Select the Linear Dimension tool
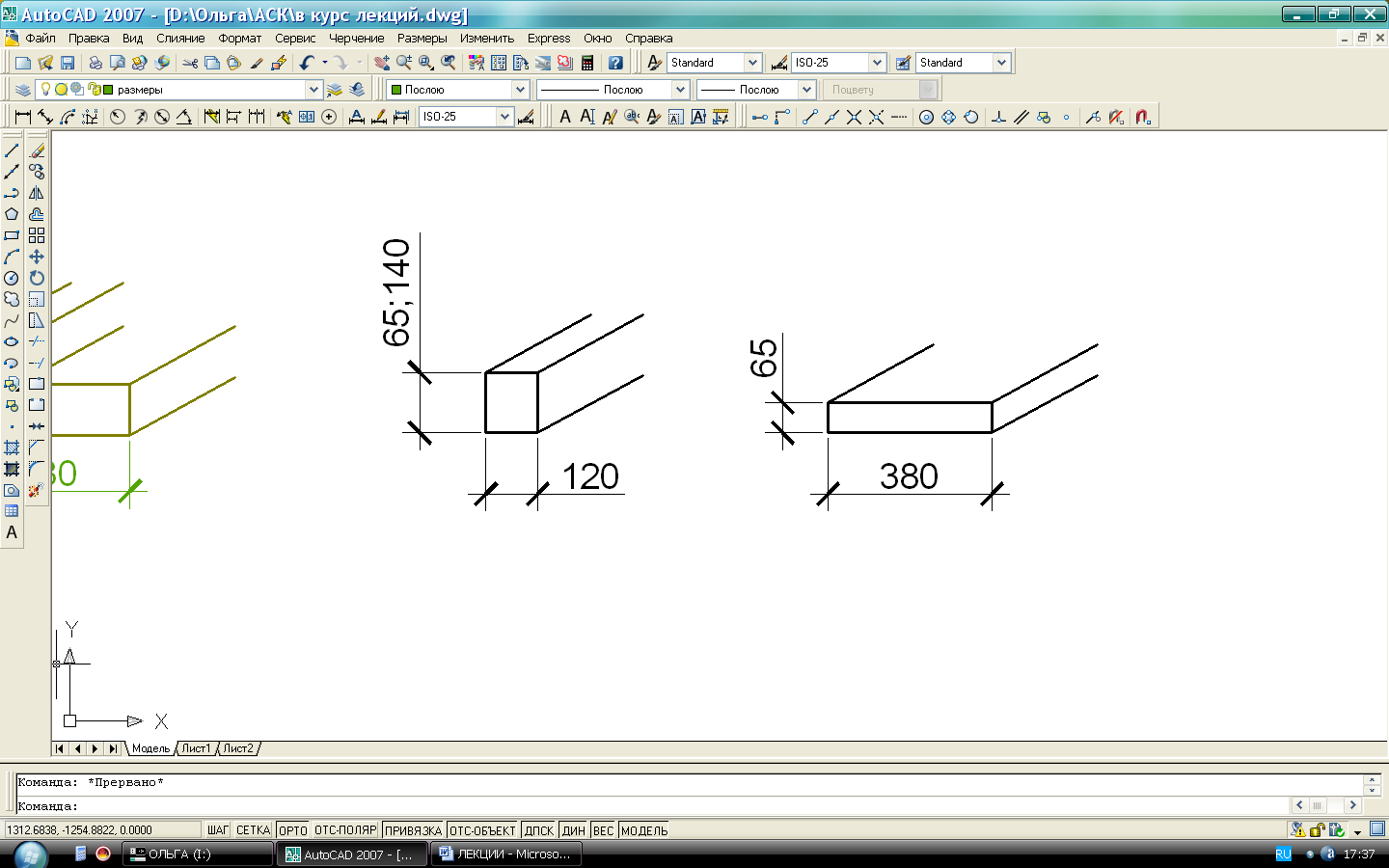This screenshot has width=1389, height=868. (x=23, y=117)
